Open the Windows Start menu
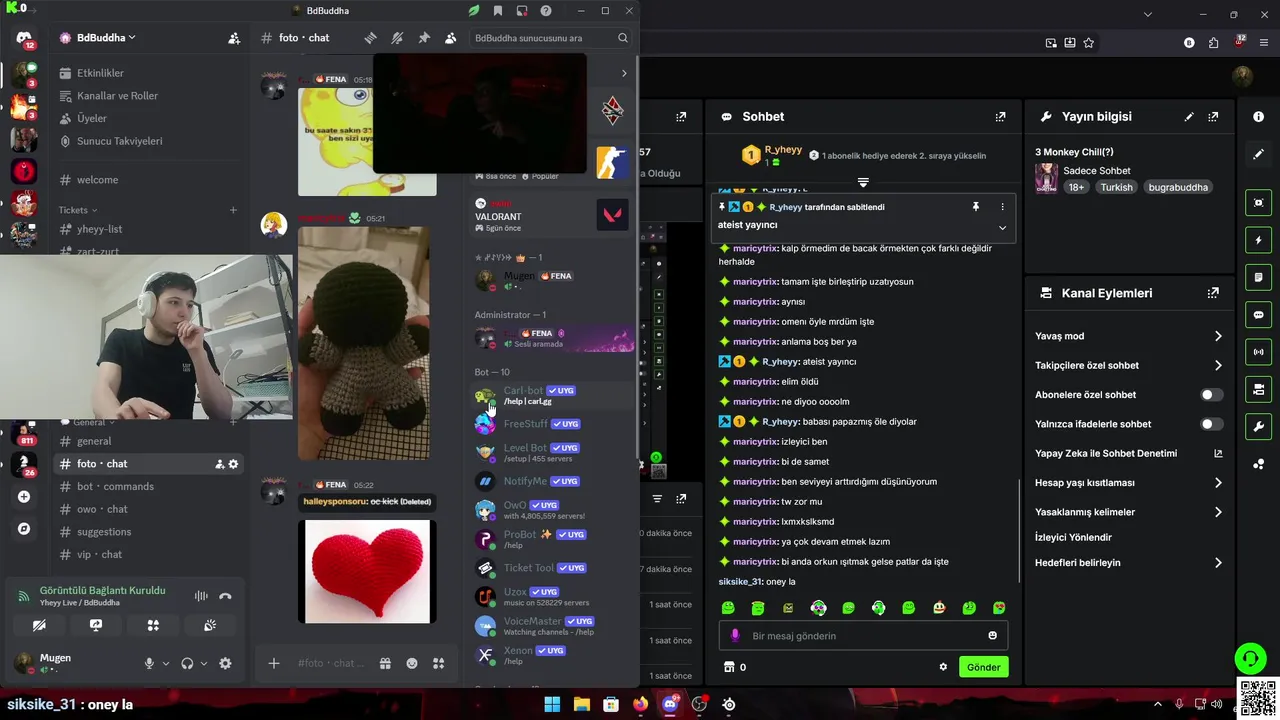The height and width of the screenshot is (720, 1280). pos(552,704)
